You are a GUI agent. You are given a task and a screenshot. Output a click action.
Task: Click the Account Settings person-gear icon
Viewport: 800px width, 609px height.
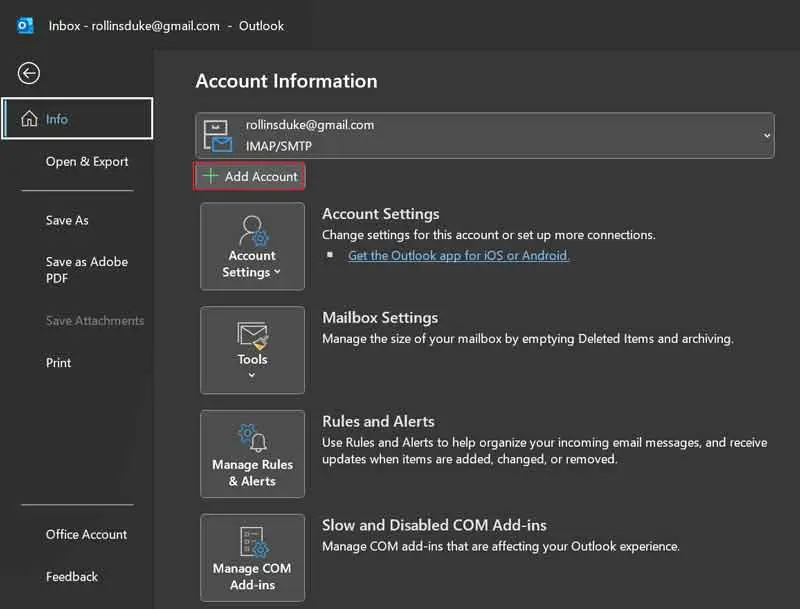coord(253,231)
